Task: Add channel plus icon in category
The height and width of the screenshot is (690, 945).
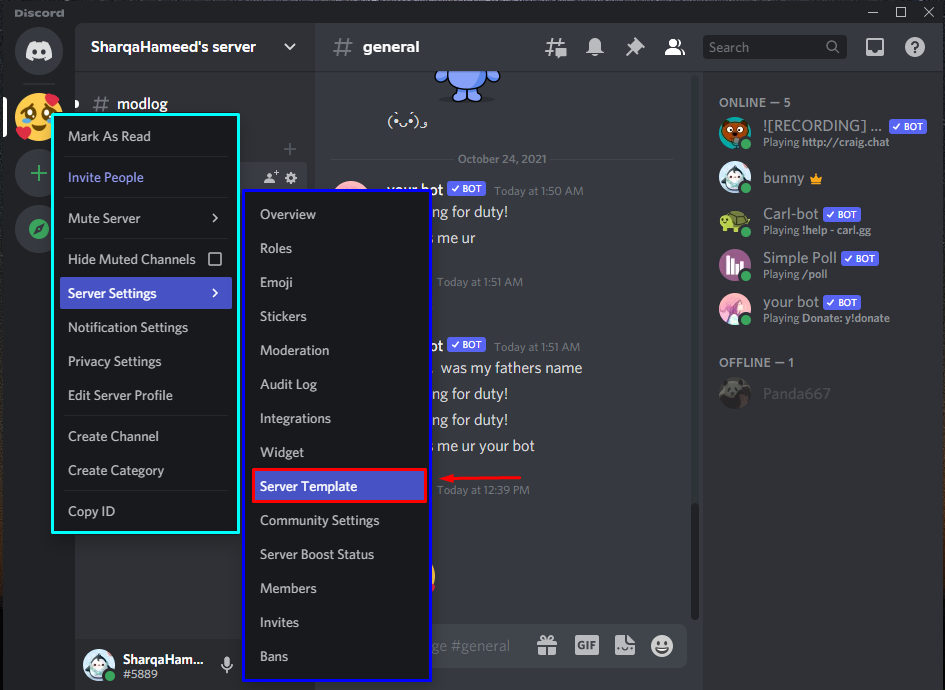Action: coord(290,149)
